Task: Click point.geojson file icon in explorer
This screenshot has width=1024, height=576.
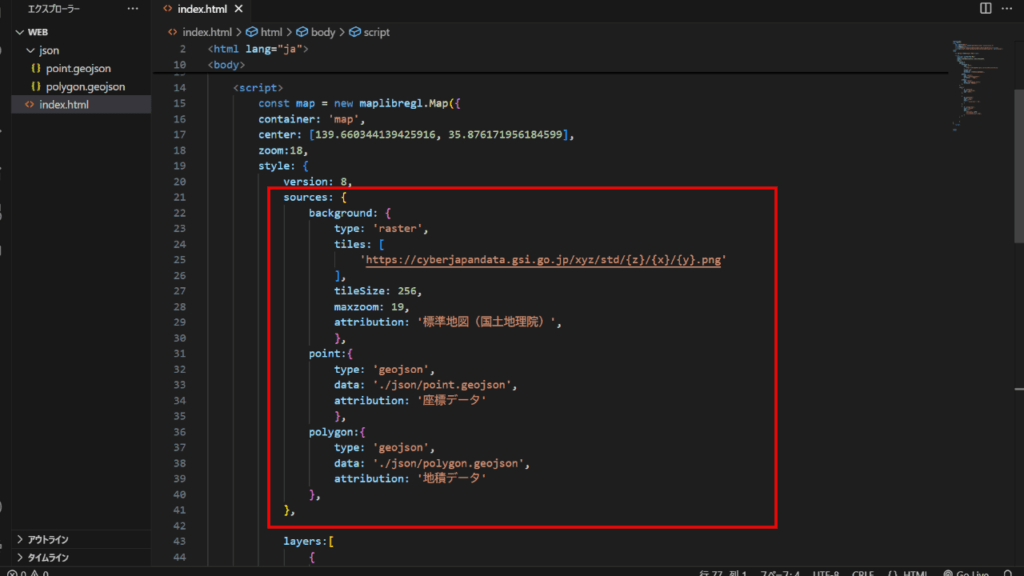Action: [36, 68]
